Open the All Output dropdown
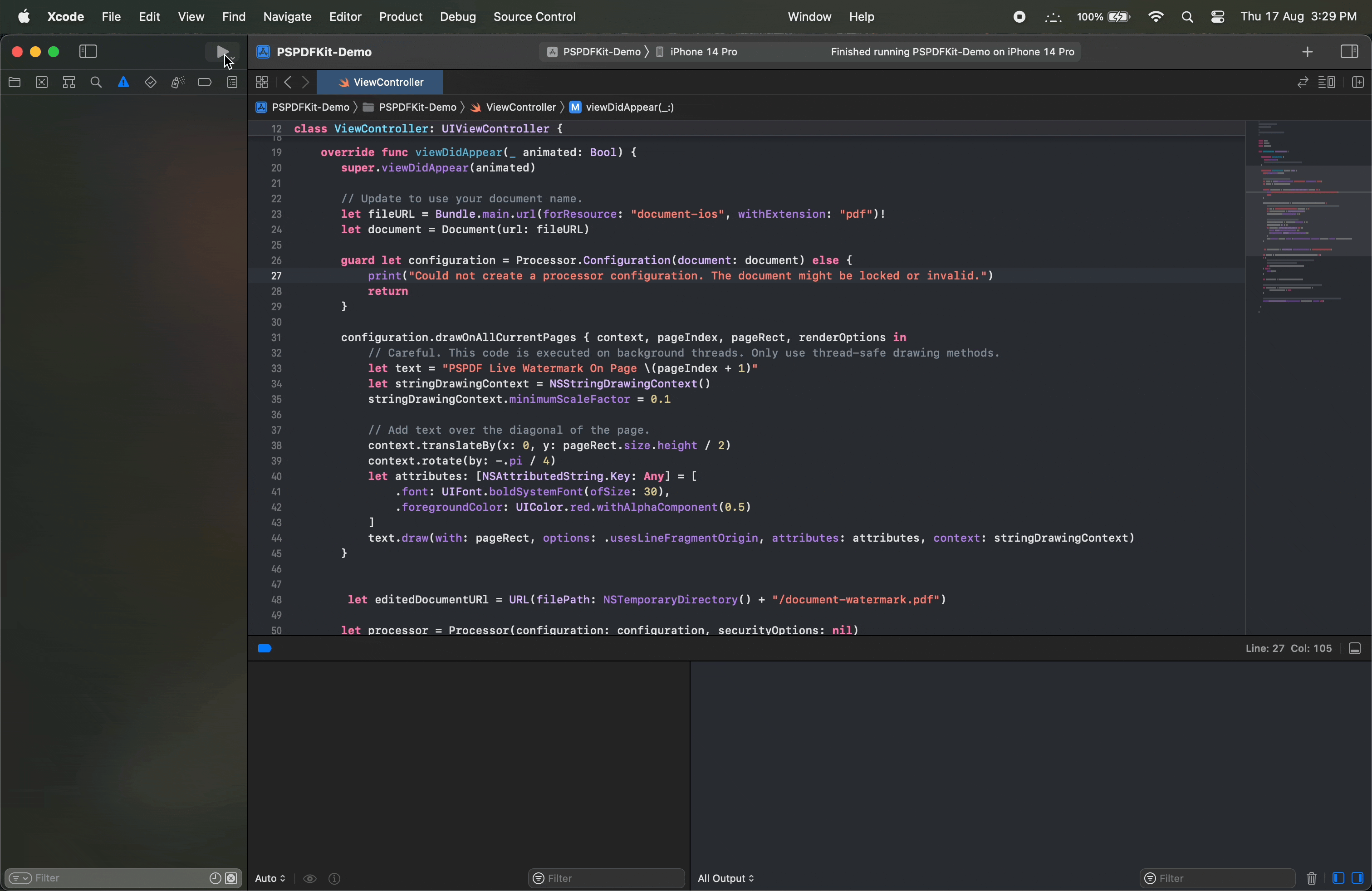Screen dimensions: 1372x891 click(725, 879)
